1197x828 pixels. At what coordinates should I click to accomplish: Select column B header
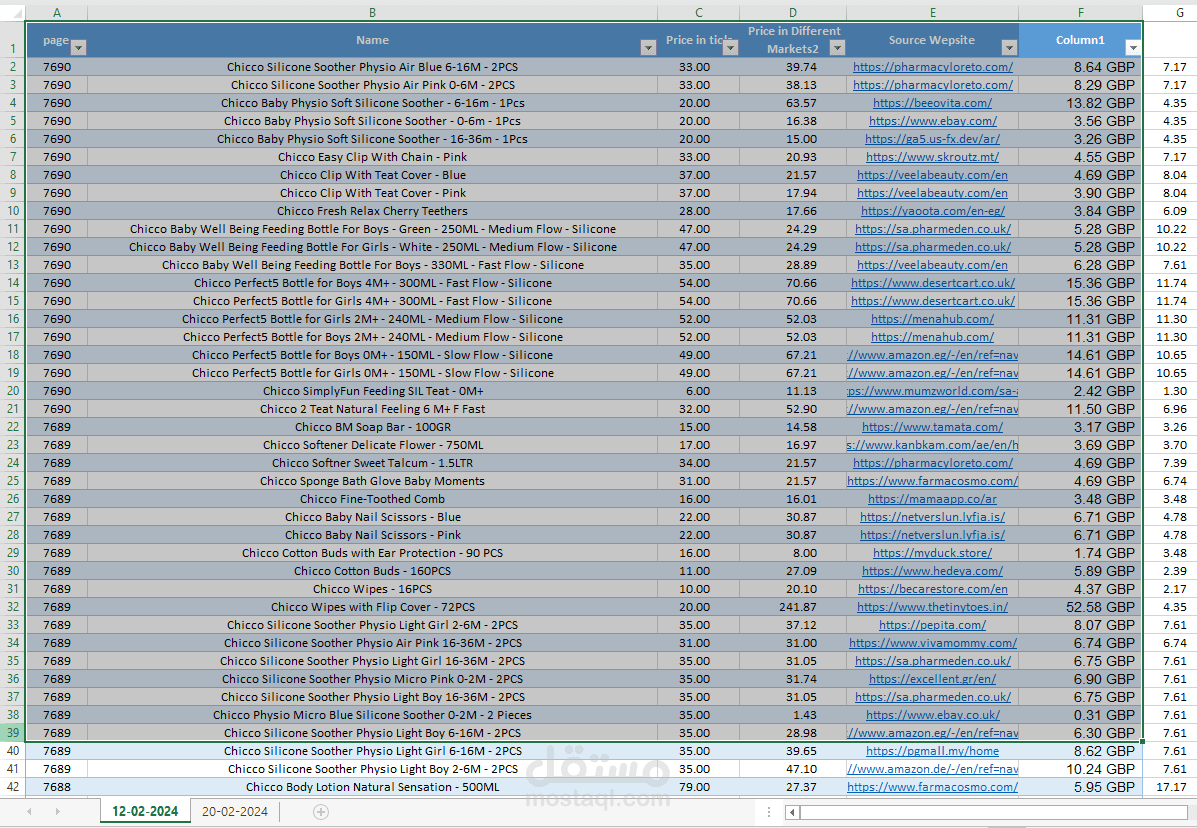373,12
